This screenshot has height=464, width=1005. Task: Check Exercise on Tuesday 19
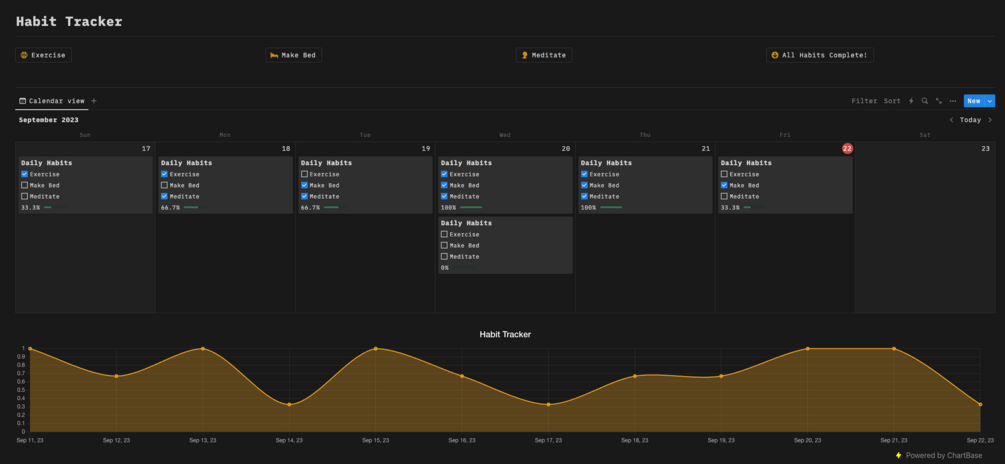(304, 174)
